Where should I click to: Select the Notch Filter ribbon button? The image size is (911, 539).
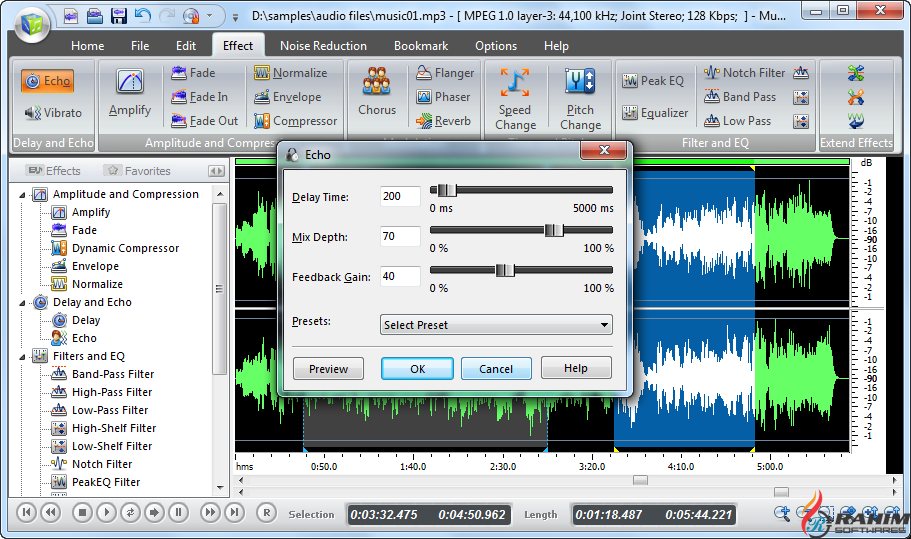click(x=744, y=73)
